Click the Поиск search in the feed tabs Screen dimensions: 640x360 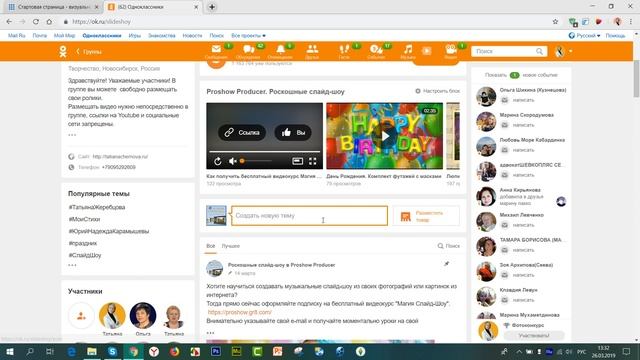point(449,246)
